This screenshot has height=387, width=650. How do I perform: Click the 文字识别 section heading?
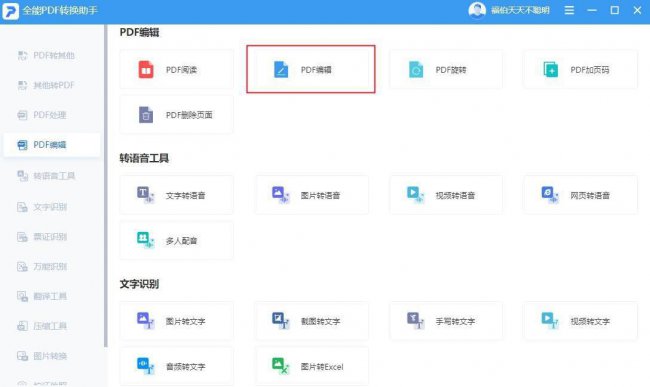tap(139, 284)
